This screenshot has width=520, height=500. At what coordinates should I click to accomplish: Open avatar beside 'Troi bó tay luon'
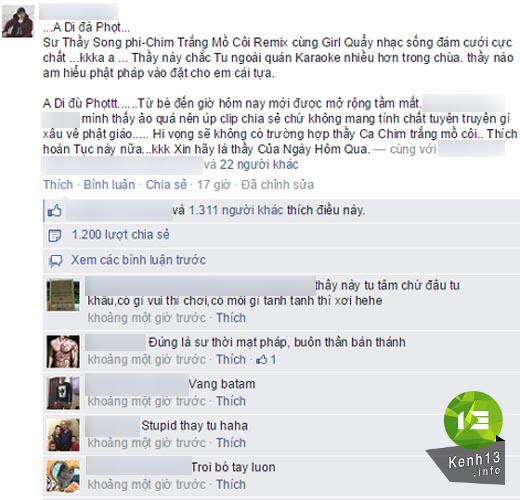point(63,476)
